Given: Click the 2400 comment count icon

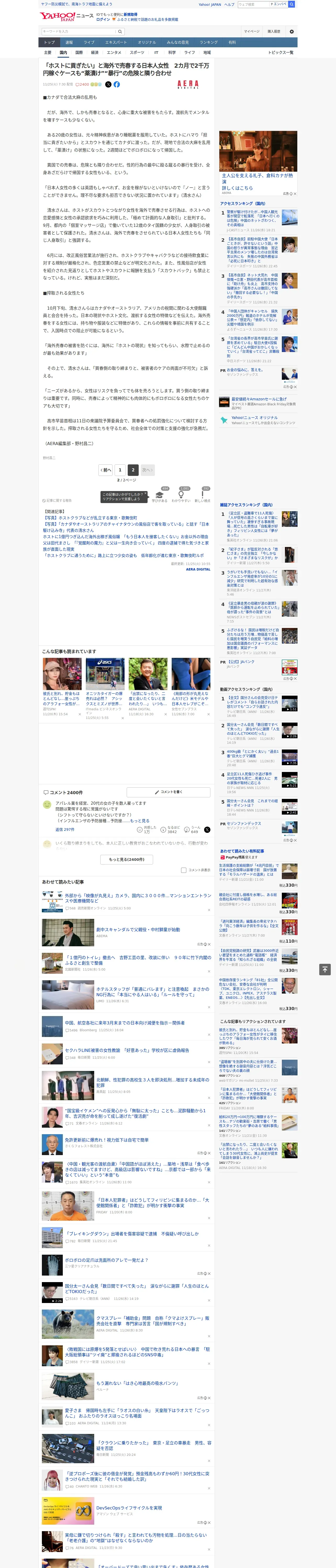Looking at the screenshot, I should pos(83,85).
